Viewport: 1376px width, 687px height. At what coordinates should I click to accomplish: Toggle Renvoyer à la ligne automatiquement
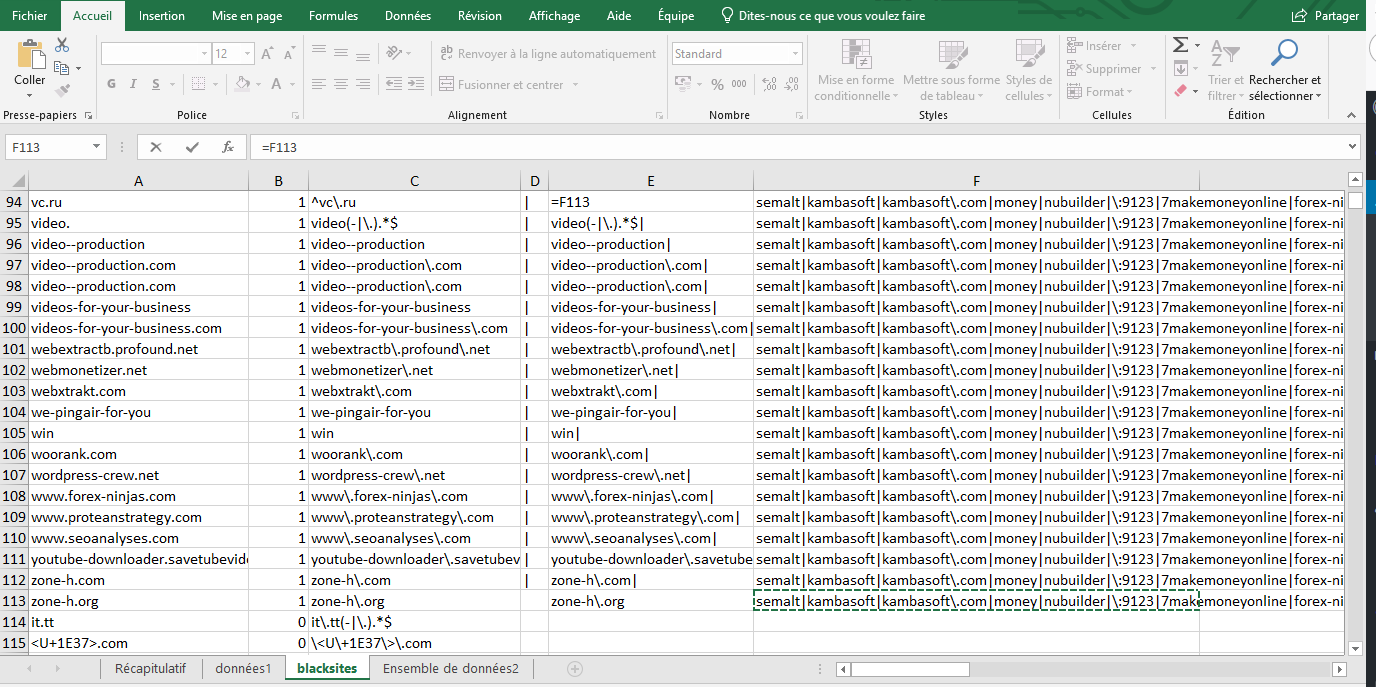pyautogui.click(x=547, y=54)
